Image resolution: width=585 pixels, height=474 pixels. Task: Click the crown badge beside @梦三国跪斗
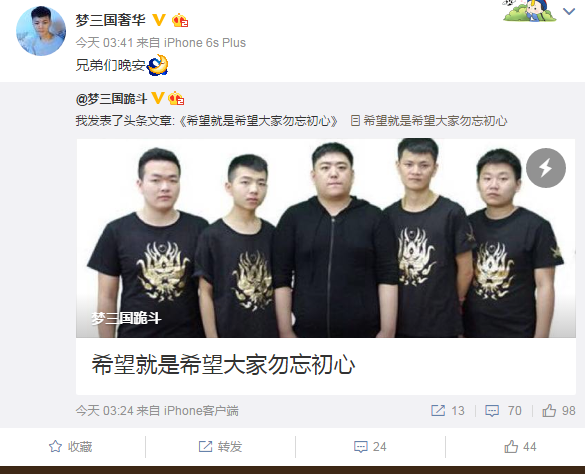176,99
